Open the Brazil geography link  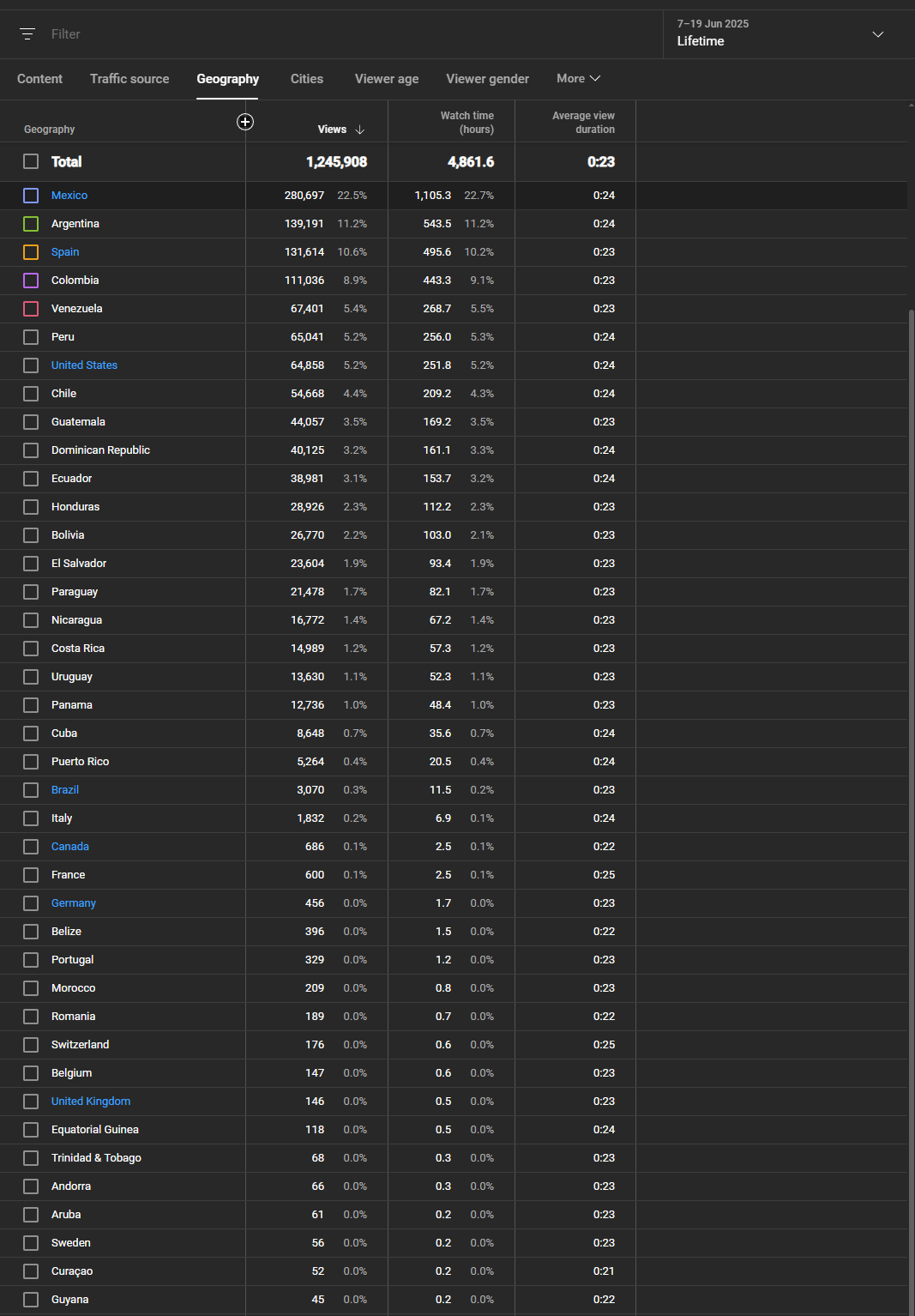tap(65, 790)
